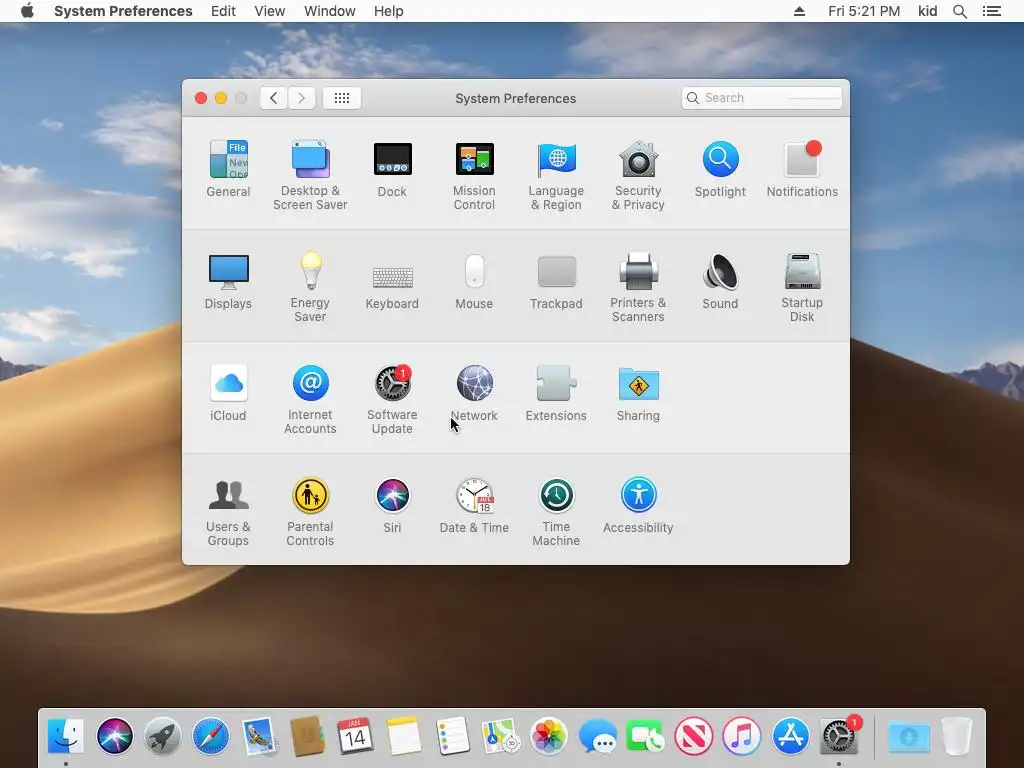Open the System Preferences app menu
Viewport: 1024px width, 768px height.
[x=123, y=11]
